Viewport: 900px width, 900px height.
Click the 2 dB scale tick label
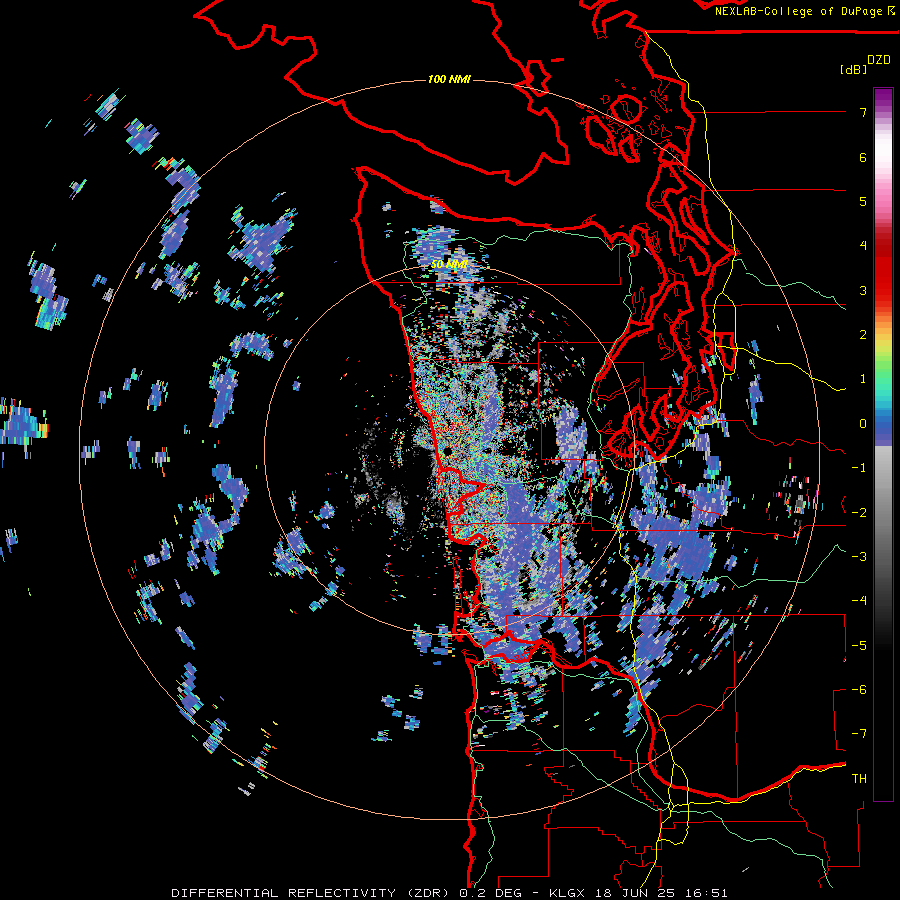(x=863, y=335)
